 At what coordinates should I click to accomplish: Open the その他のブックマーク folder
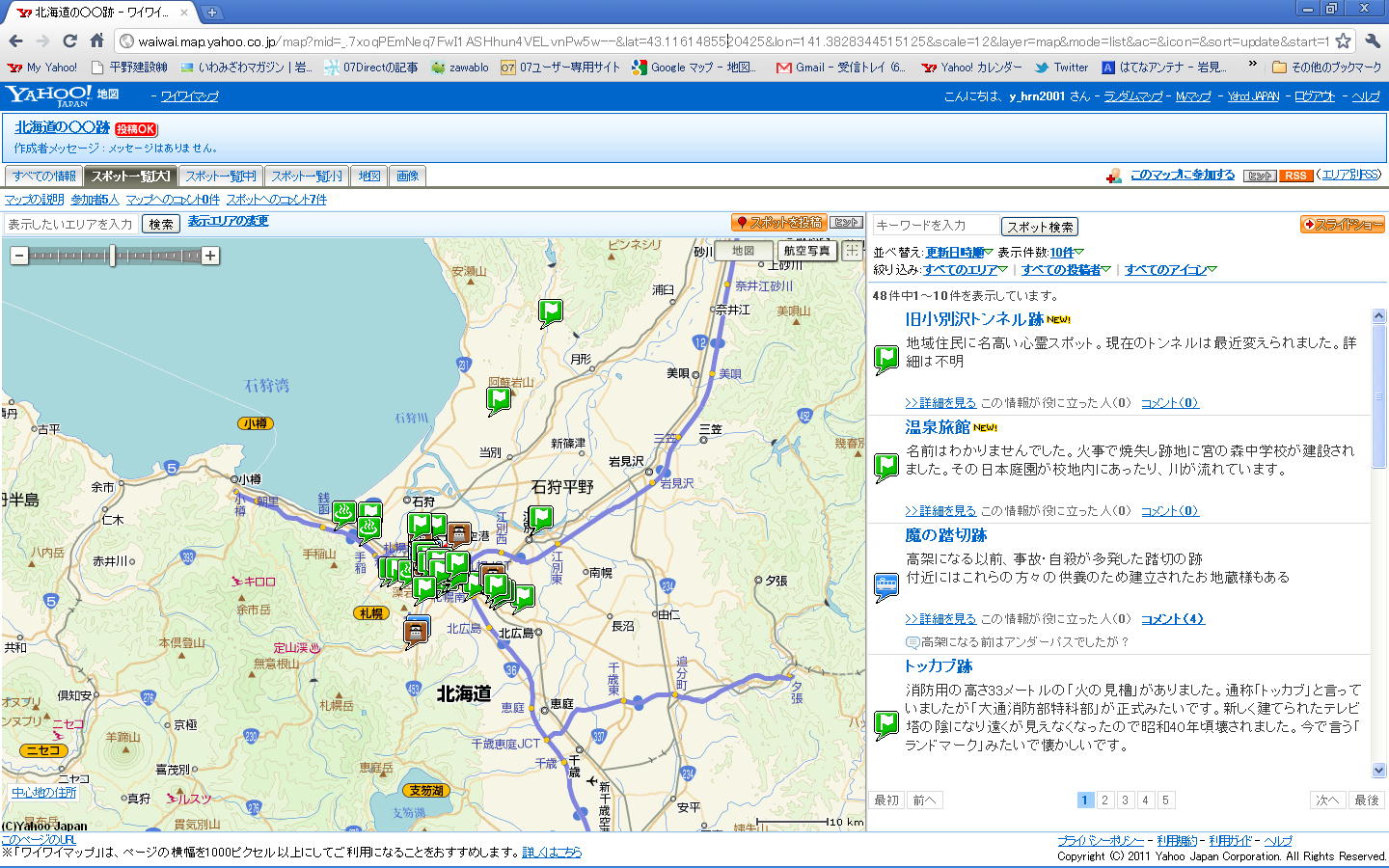click(x=1326, y=68)
